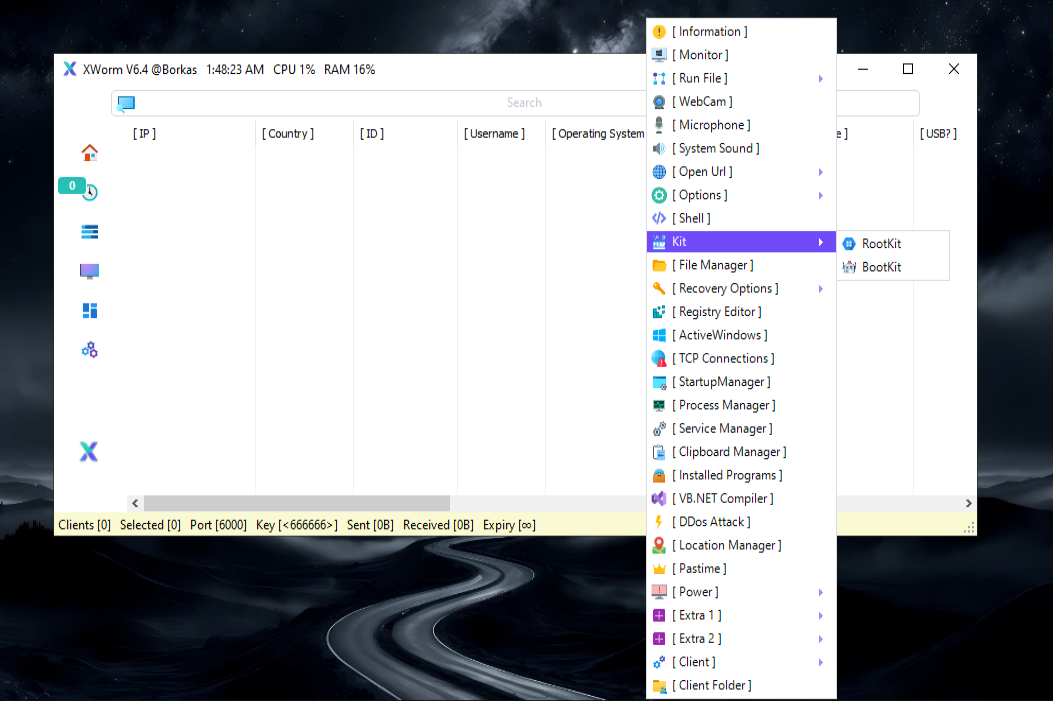Expand the Client submenu arrow
The width and height of the screenshot is (1053, 701).
point(821,662)
